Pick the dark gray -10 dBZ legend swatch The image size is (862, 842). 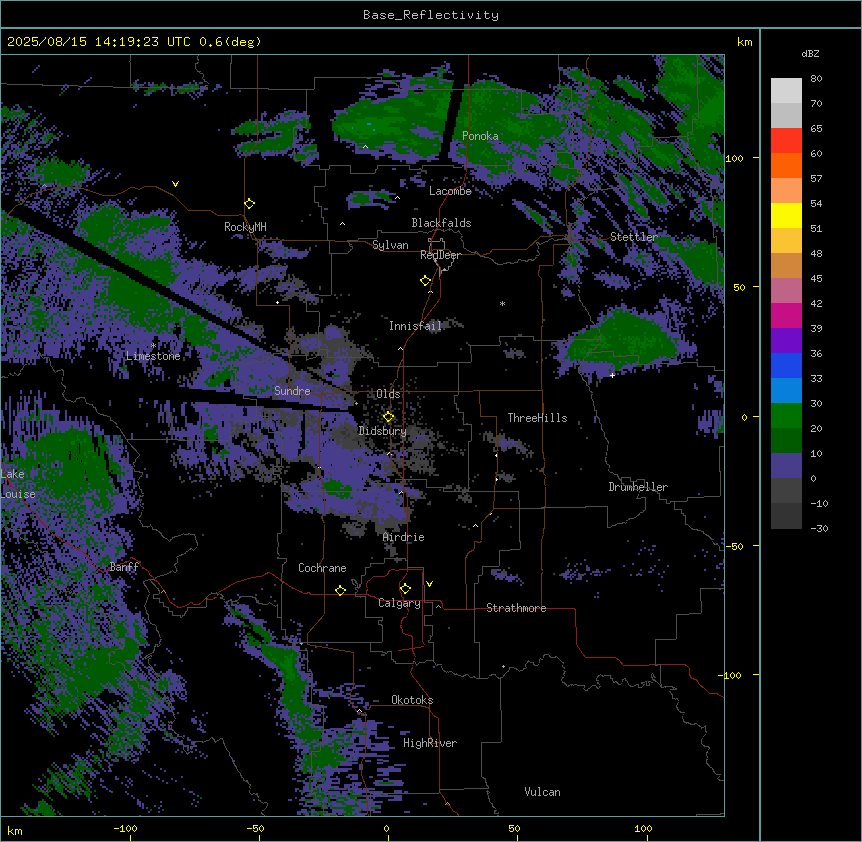point(786,516)
